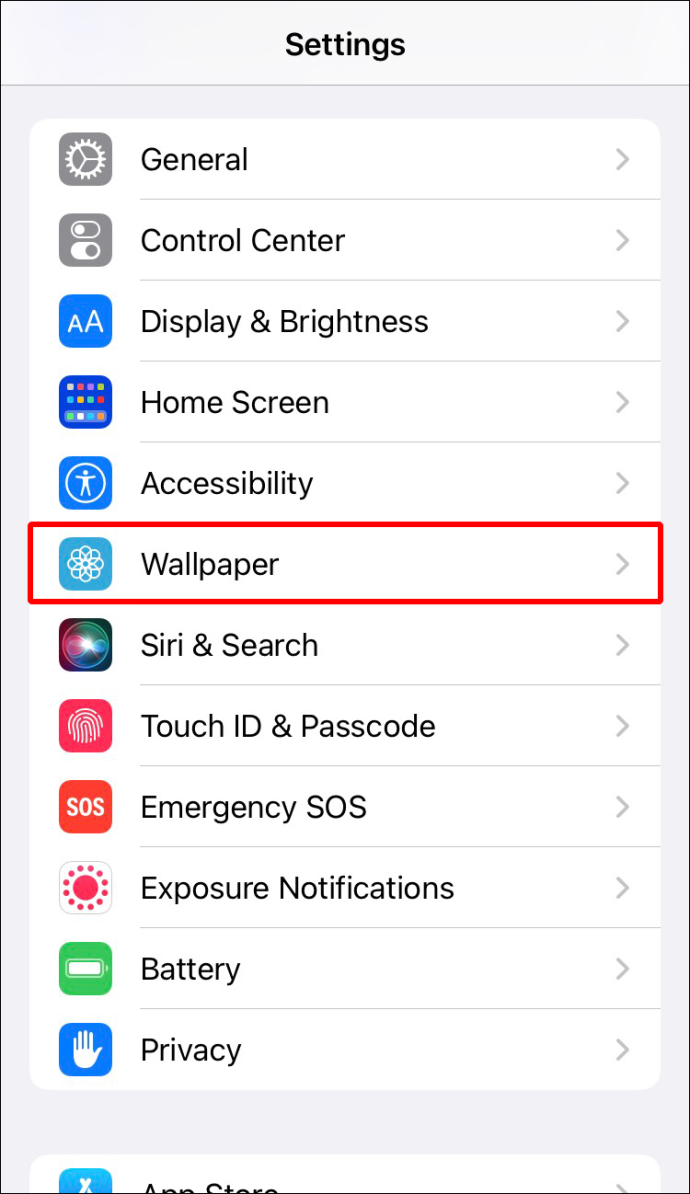Tap the Accessibility figure icon
The height and width of the screenshot is (1194, 690).
85,483
